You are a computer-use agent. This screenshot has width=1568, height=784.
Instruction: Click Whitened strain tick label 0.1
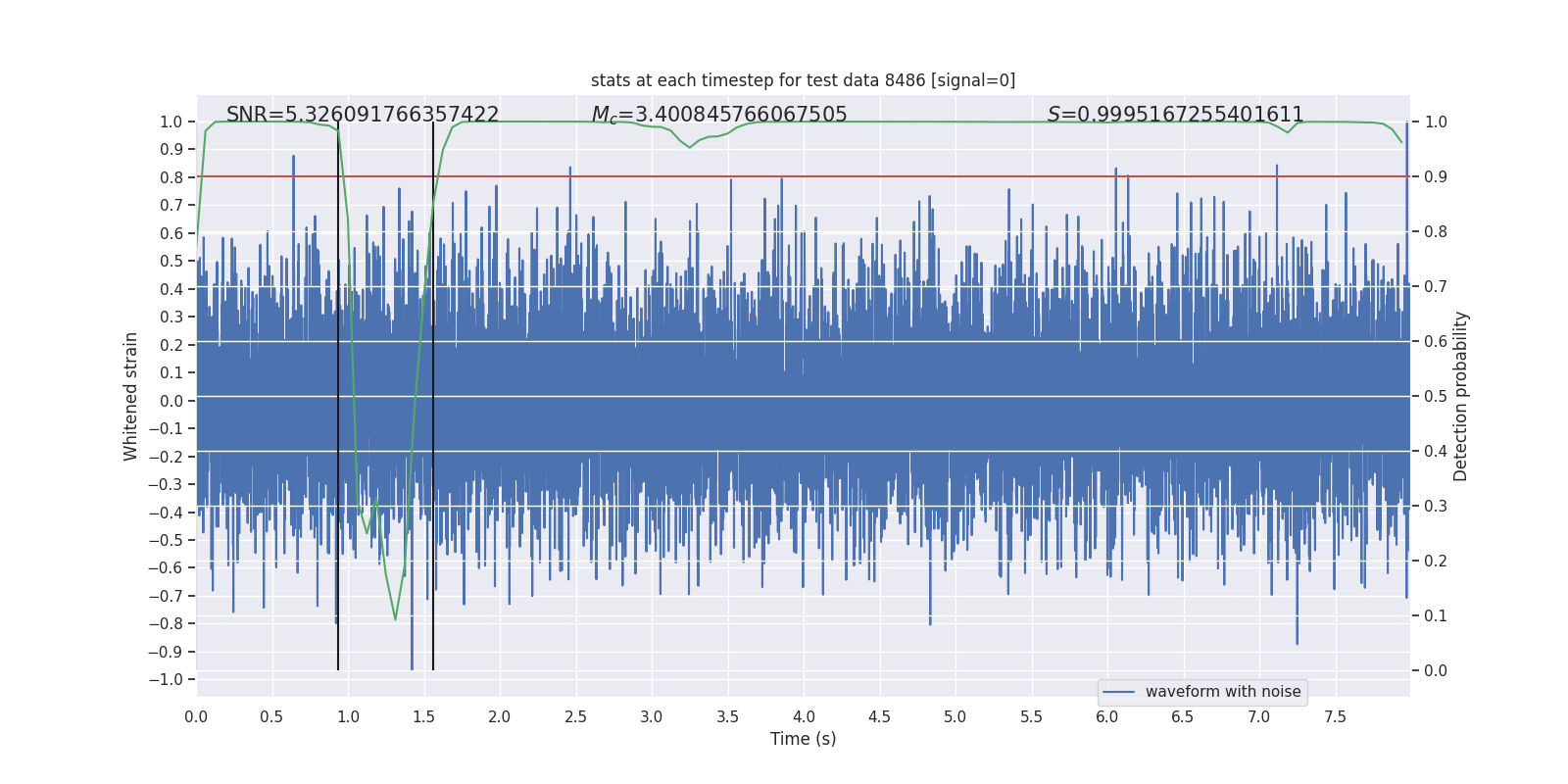171,372
